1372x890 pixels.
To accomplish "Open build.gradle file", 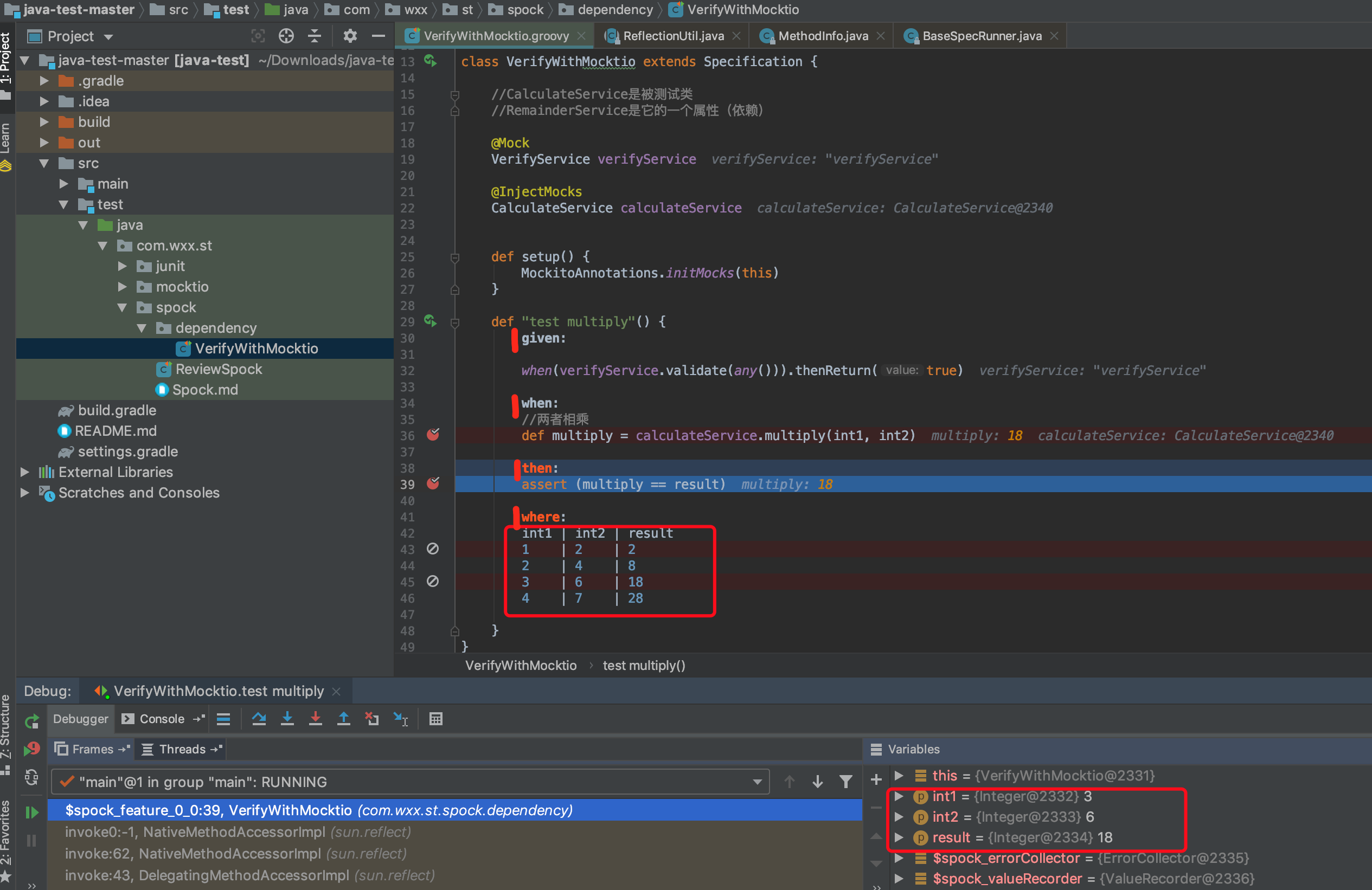I will coord(117,410).
